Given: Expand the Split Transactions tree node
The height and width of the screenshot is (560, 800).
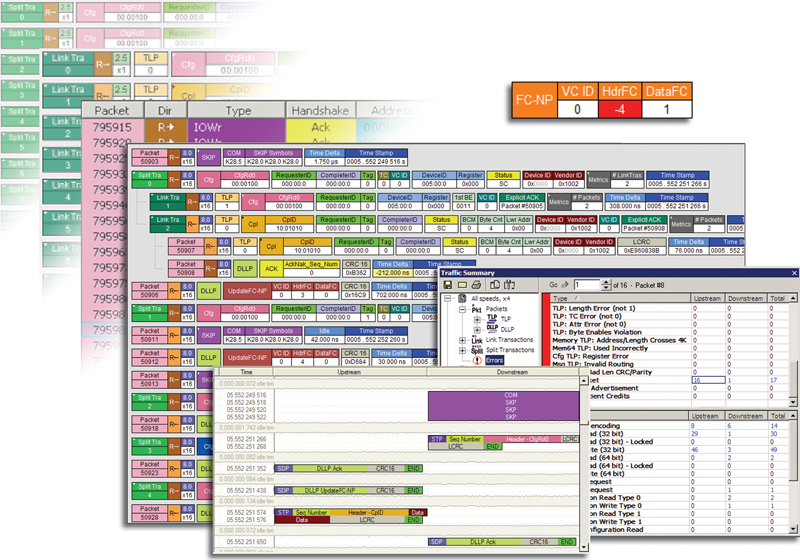Looking at the screenshot, I should point(462,350).
